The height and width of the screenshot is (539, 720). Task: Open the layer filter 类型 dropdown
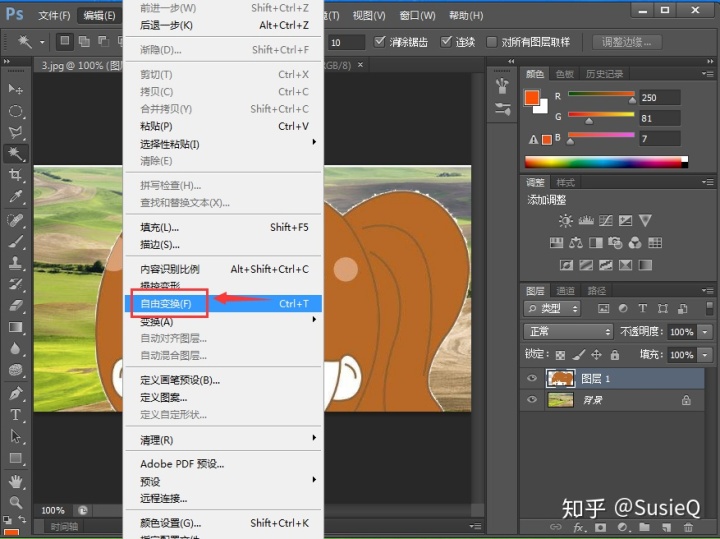coord(552,309)
